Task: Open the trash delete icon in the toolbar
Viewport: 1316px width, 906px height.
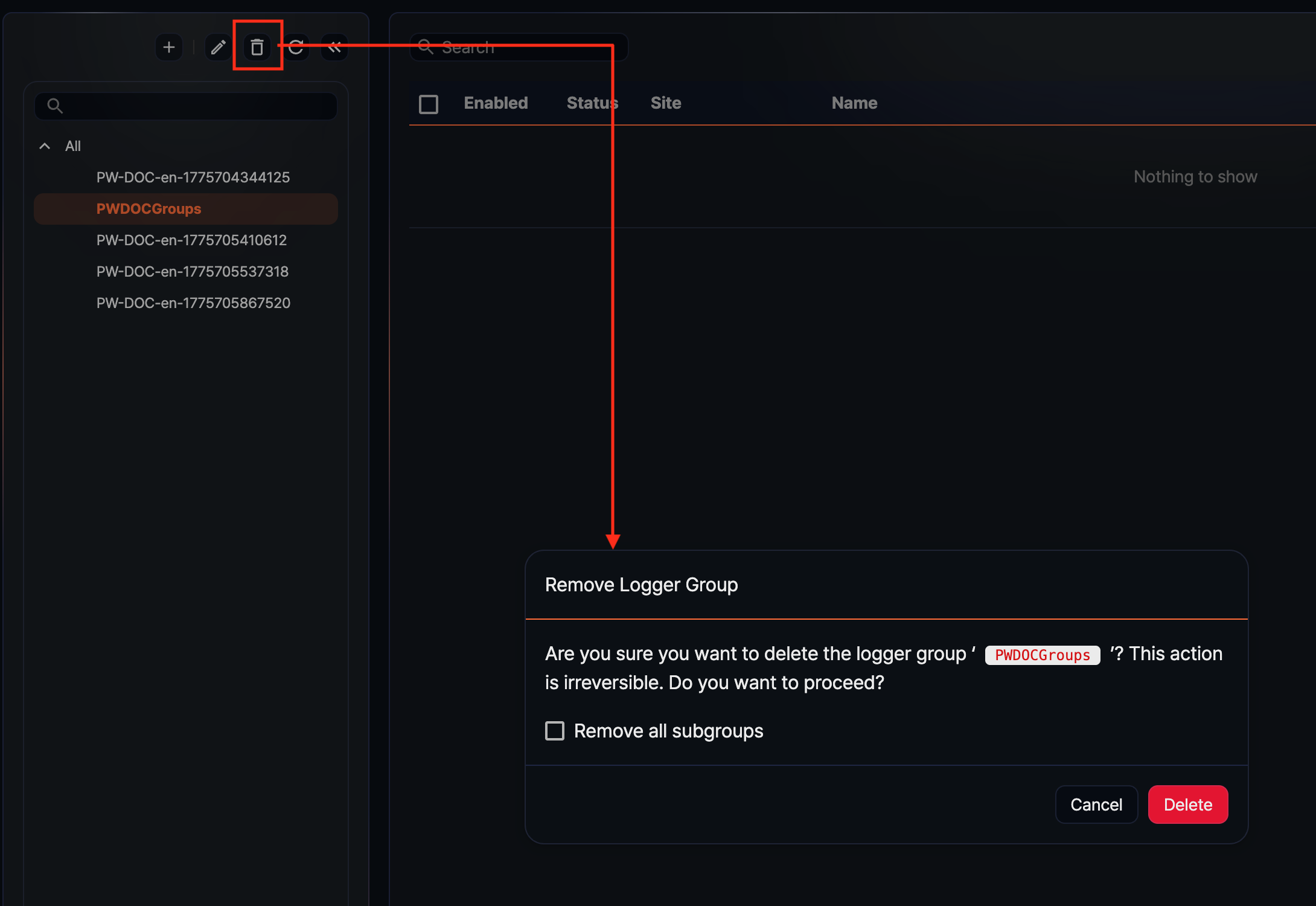Action: click(257, 47)
